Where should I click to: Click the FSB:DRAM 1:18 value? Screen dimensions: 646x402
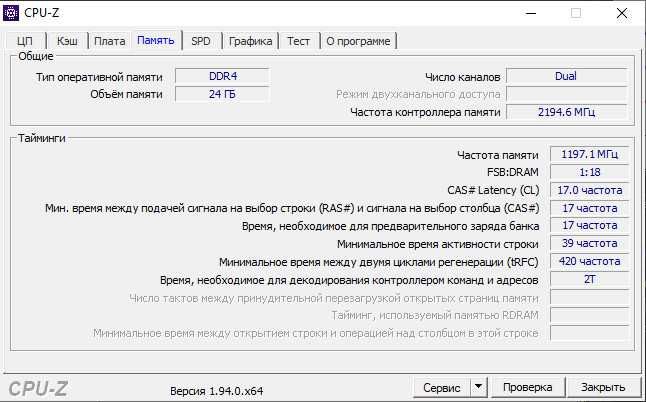click(x=589, y=172)
